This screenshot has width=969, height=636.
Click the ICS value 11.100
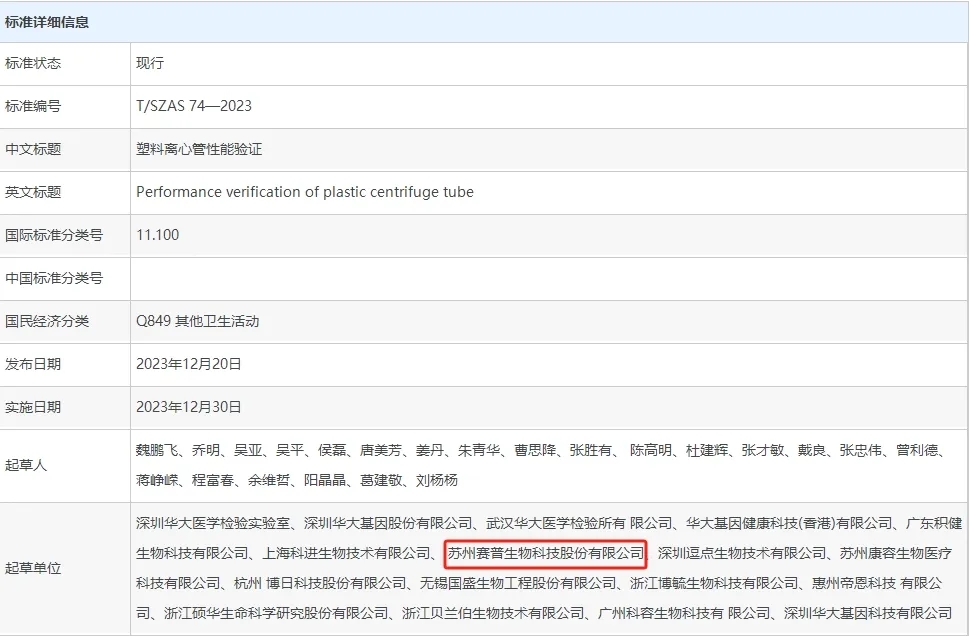[158, 235]
